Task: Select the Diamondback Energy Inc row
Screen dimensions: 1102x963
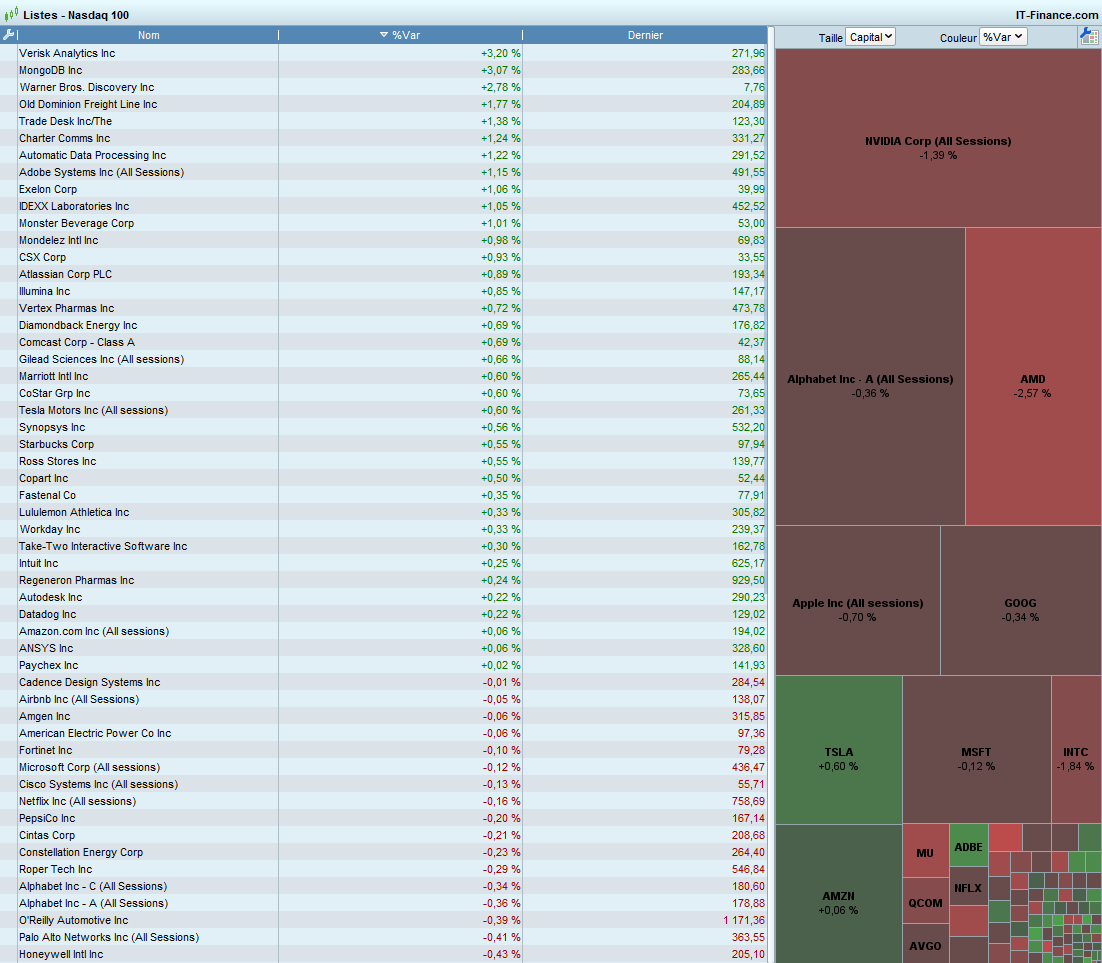Action: 383,325
